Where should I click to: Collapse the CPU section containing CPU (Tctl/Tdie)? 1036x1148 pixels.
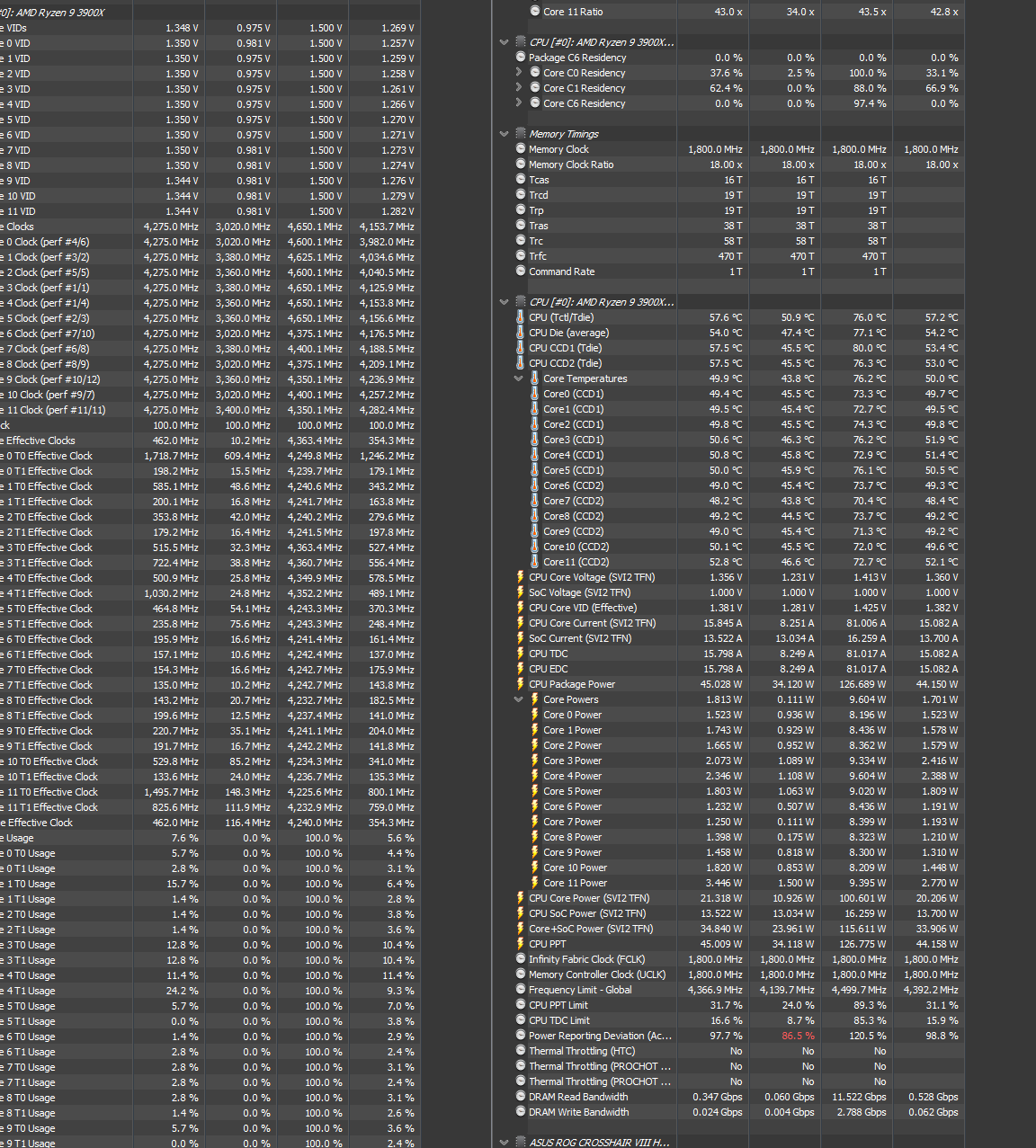pos(505,302)
